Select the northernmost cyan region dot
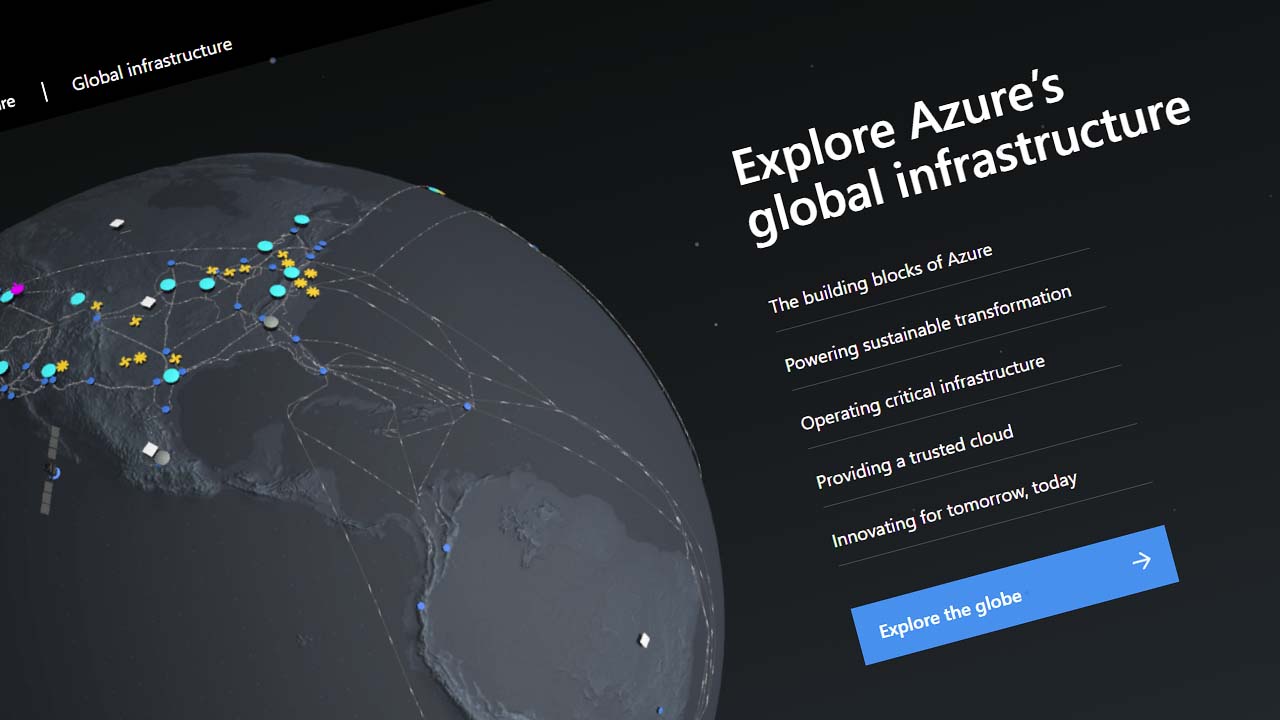 tap(301, 219)
